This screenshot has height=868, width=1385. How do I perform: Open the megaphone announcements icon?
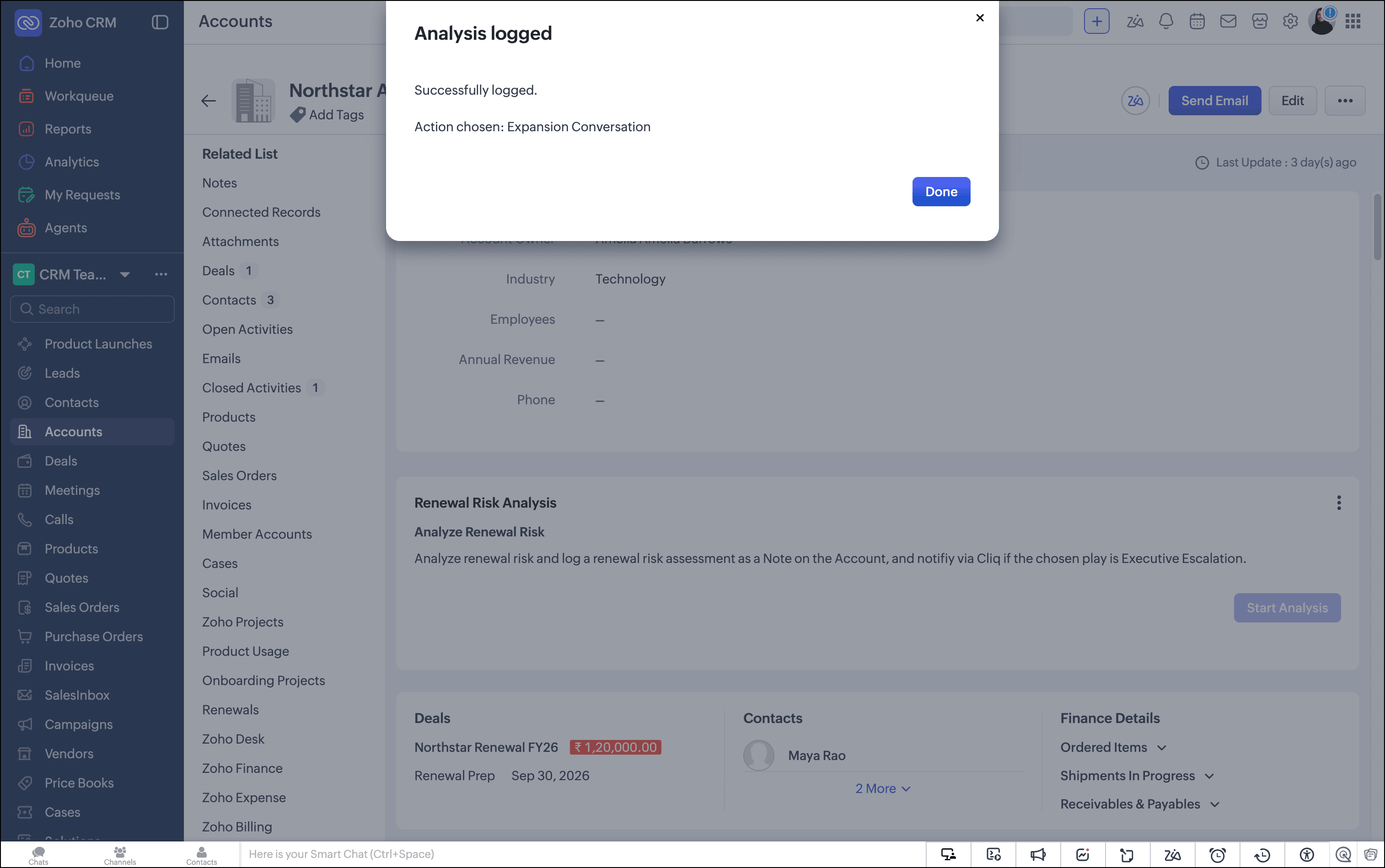click(1037, 855)
